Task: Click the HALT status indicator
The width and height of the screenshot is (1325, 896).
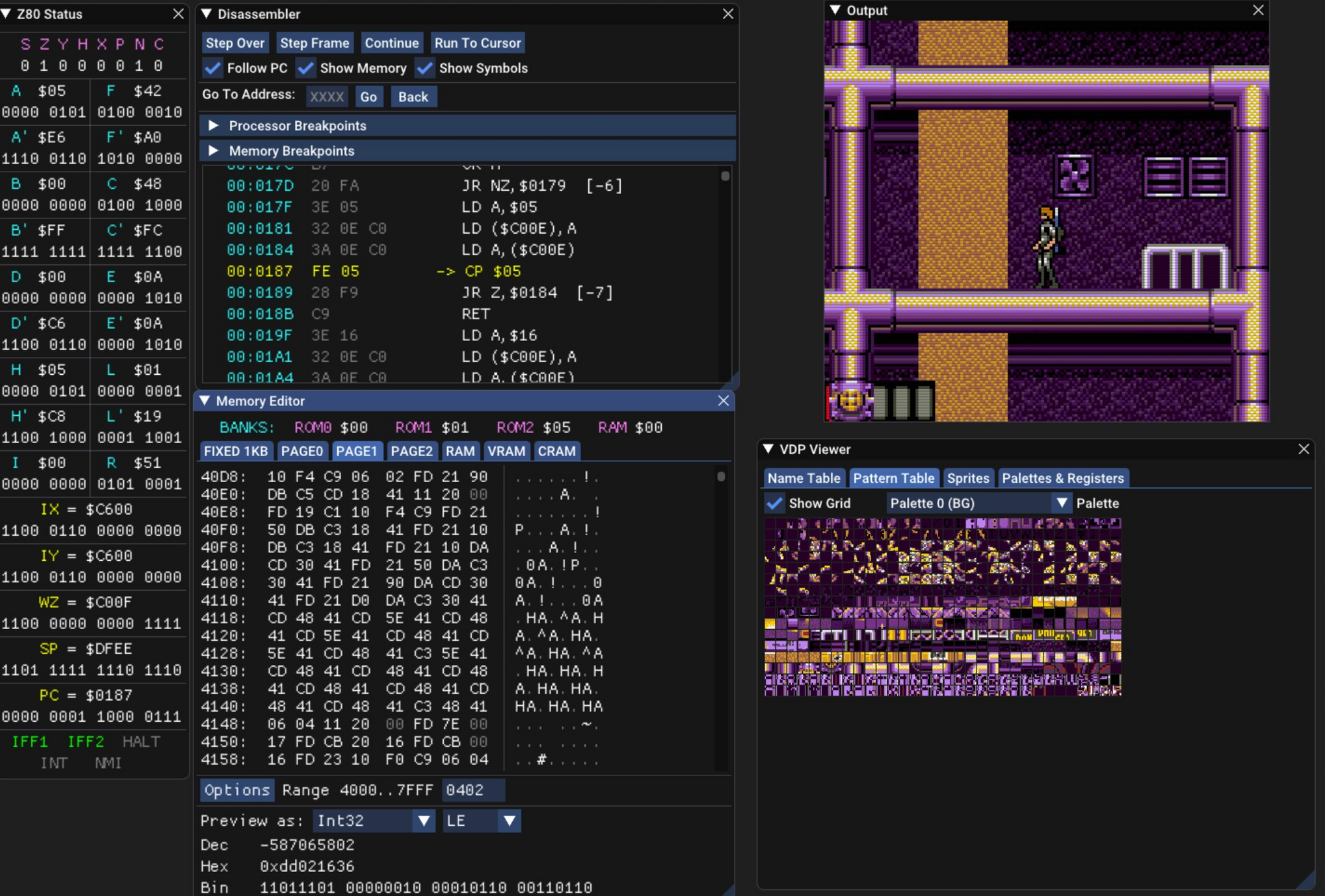Action: click(x=141, y=742)
